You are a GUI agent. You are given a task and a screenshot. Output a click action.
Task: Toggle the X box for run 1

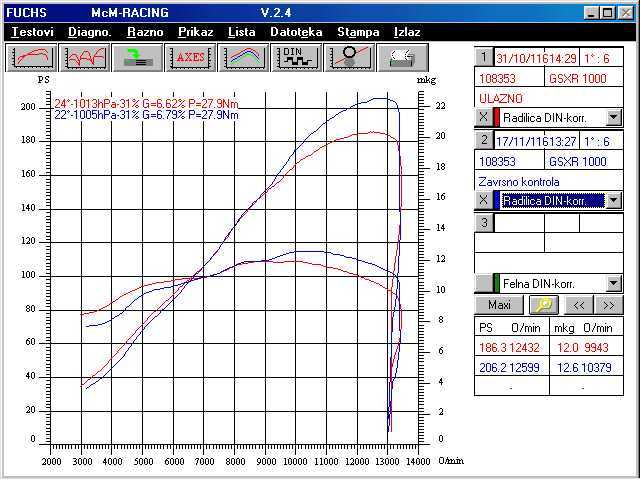pyautogui.click(x=483, y=118)
